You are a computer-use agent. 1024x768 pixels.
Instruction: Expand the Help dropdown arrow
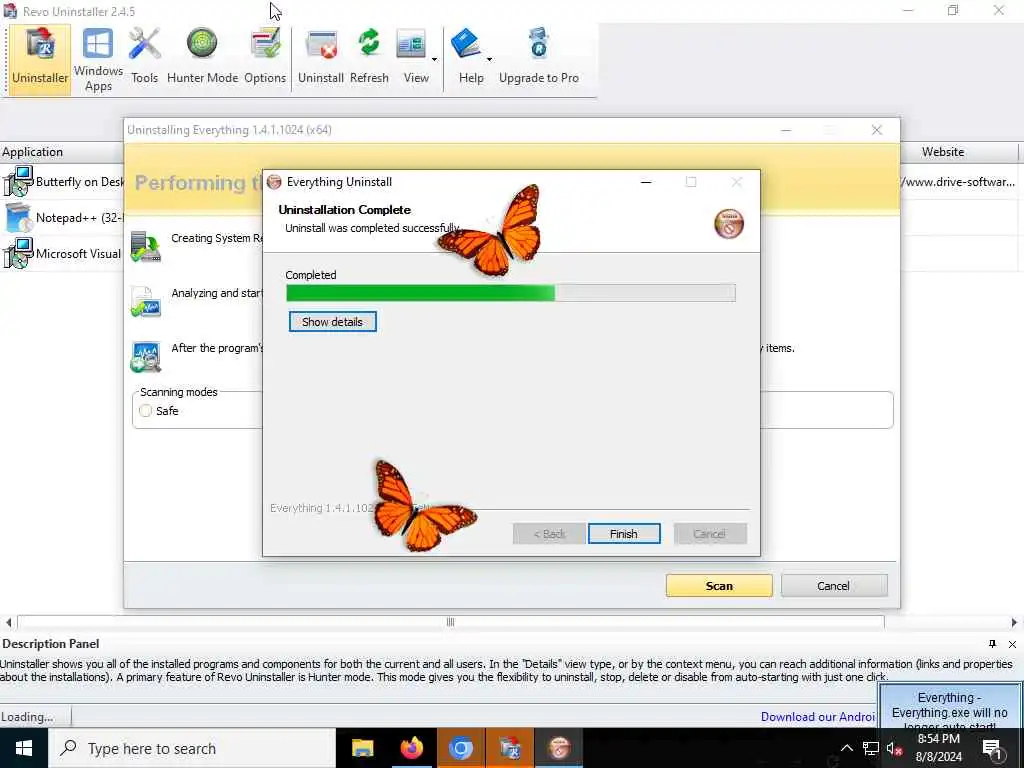[489, 59]
